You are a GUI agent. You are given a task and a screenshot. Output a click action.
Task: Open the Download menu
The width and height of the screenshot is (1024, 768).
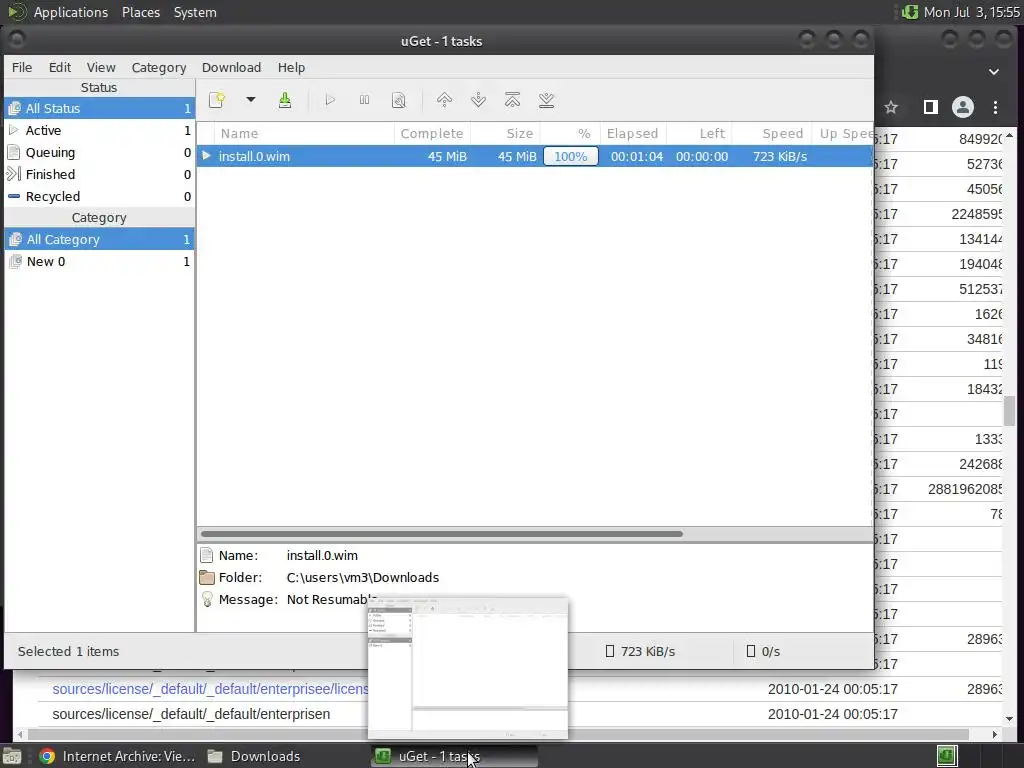(x=231, y=67)
